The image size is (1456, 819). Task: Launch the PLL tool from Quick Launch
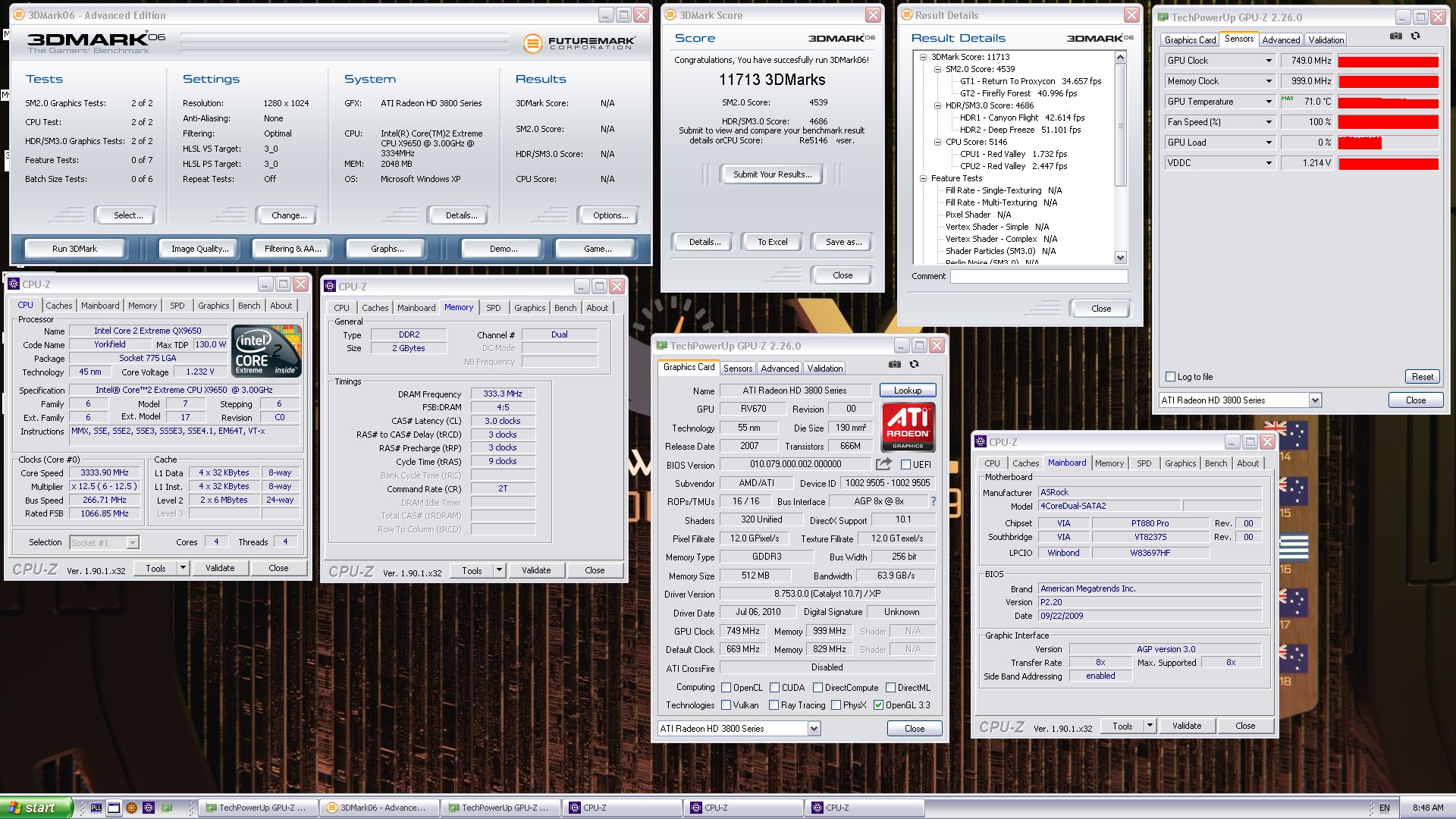point(96,808)
